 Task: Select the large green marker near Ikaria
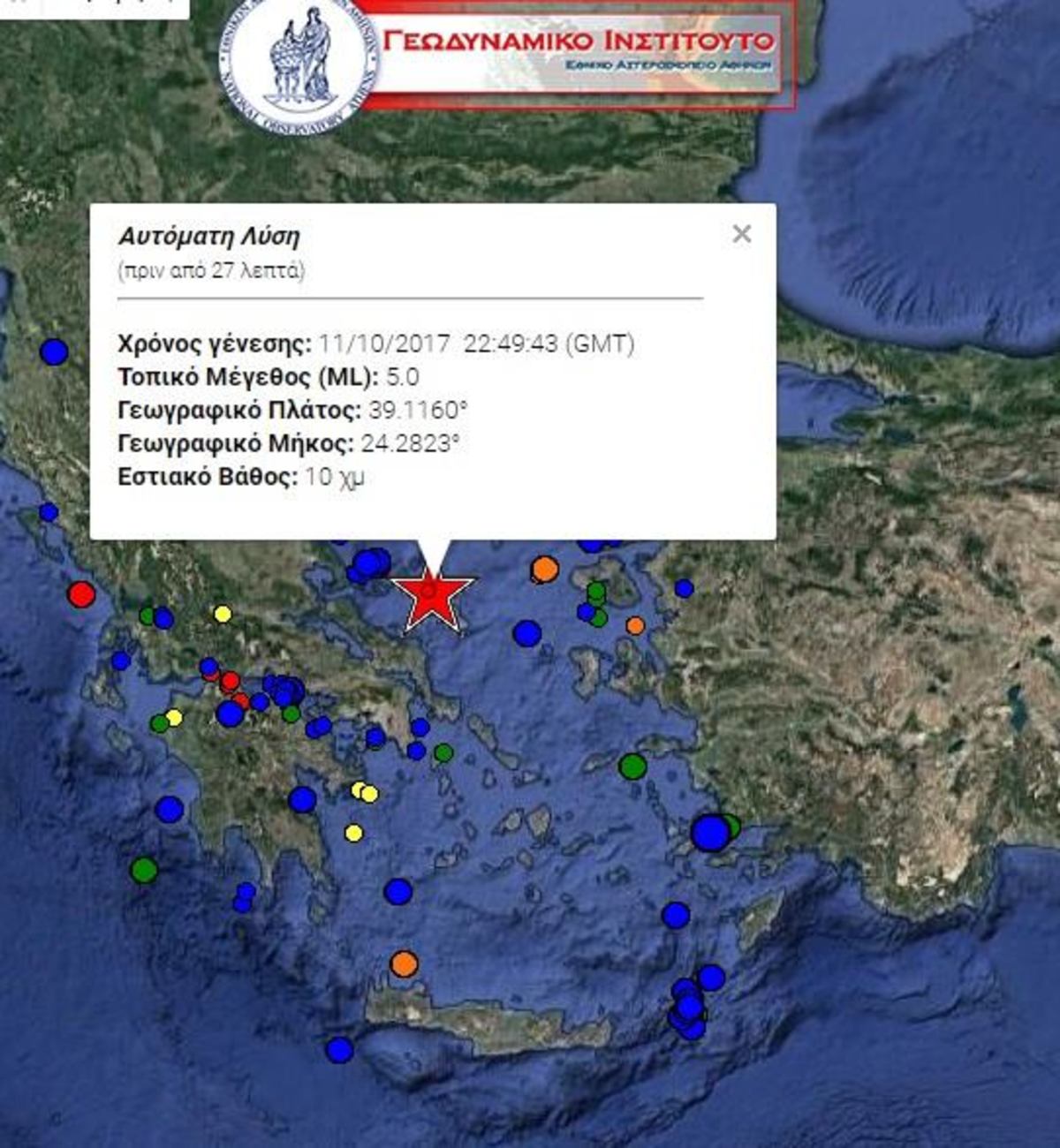632,766
